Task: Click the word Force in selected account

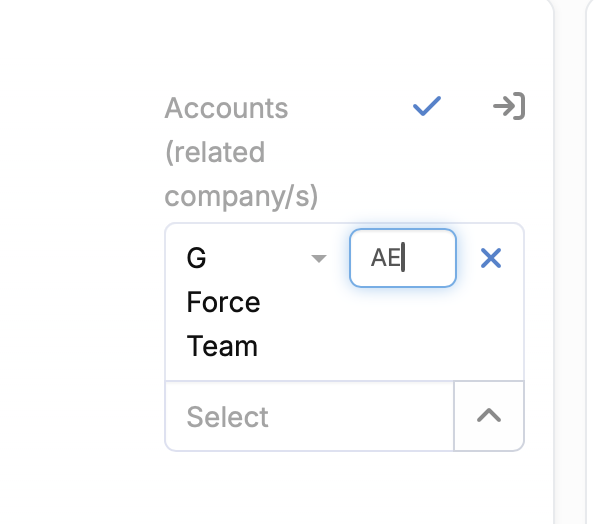Action: tap(223, 302)
